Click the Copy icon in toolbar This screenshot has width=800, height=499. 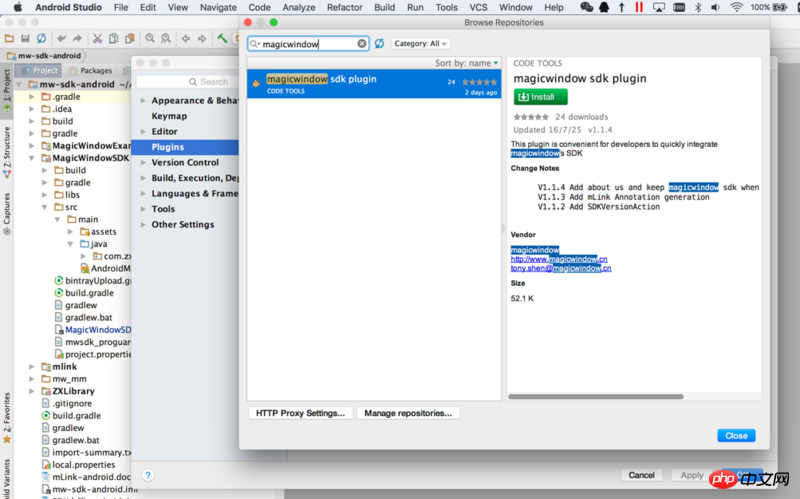click(114, 38)
